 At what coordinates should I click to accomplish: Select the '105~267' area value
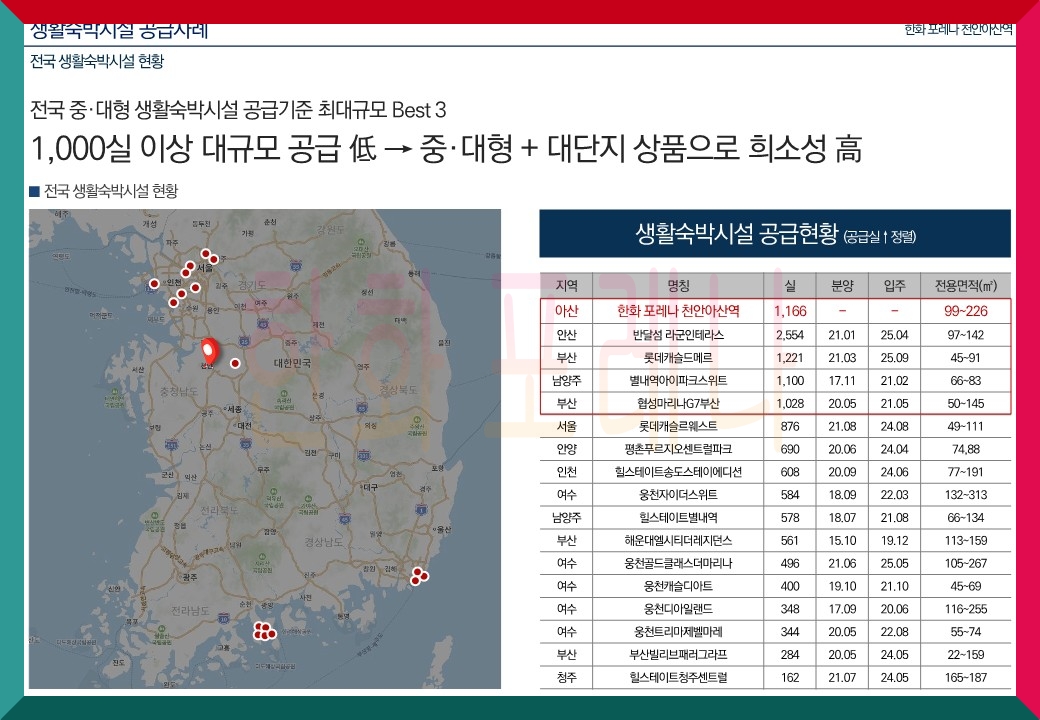pos(966,564)
